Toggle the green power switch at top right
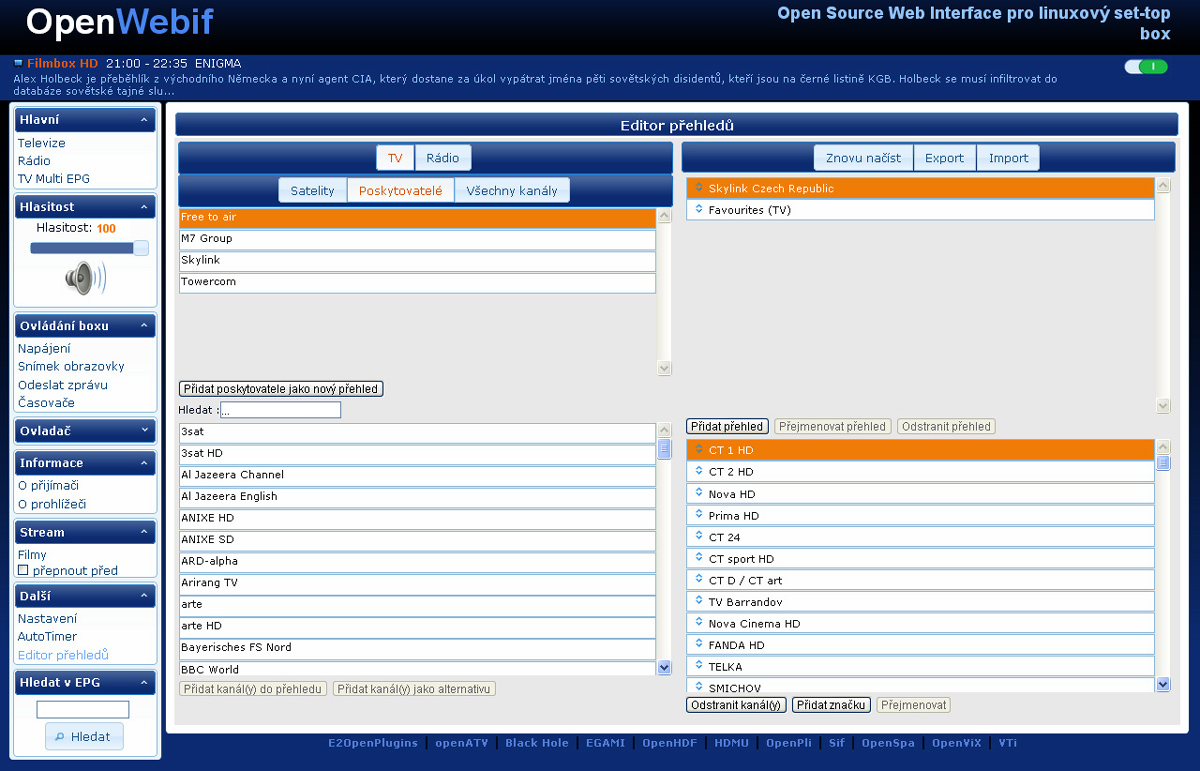 1146,67
